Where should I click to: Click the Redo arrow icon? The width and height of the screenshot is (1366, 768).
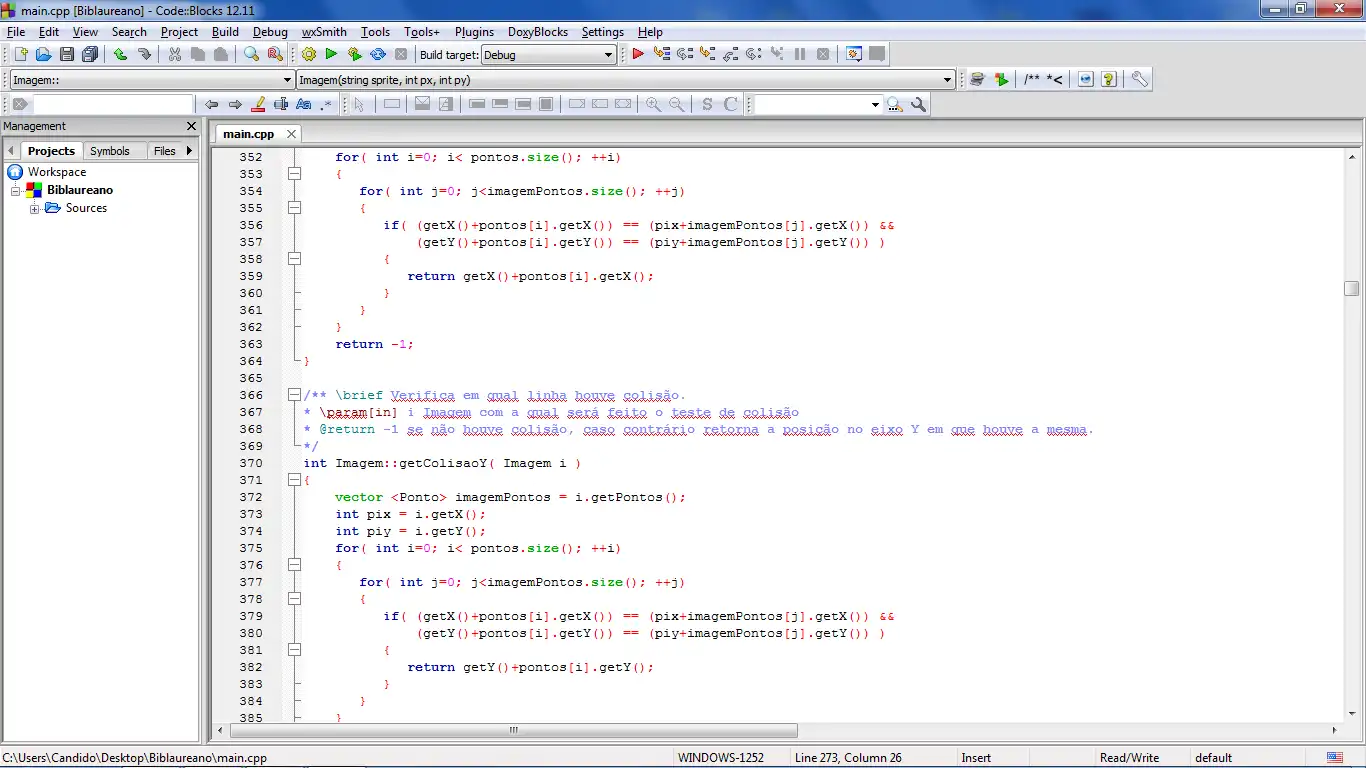pyautogui.click(x=144, y=54)
